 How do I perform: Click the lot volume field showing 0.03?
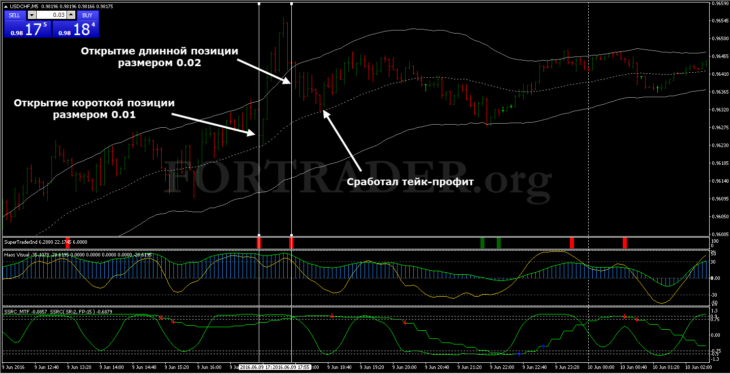[x=51, y=15]
